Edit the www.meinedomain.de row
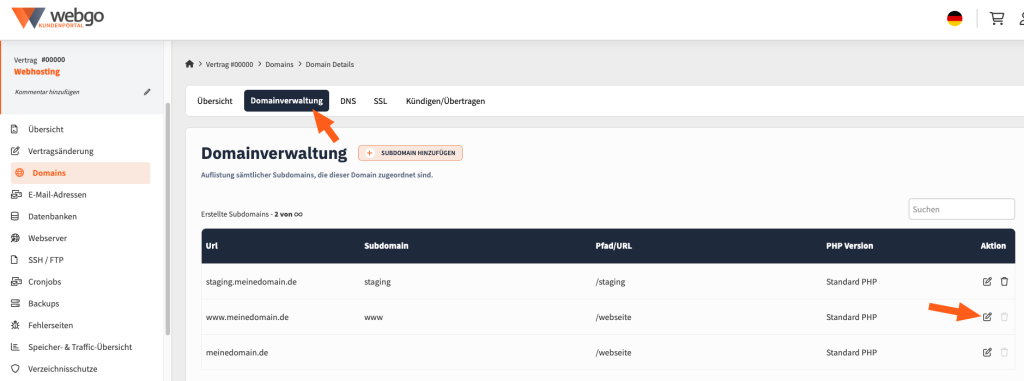The width and height of the screenshot is (1024, 381). [987, 317]
